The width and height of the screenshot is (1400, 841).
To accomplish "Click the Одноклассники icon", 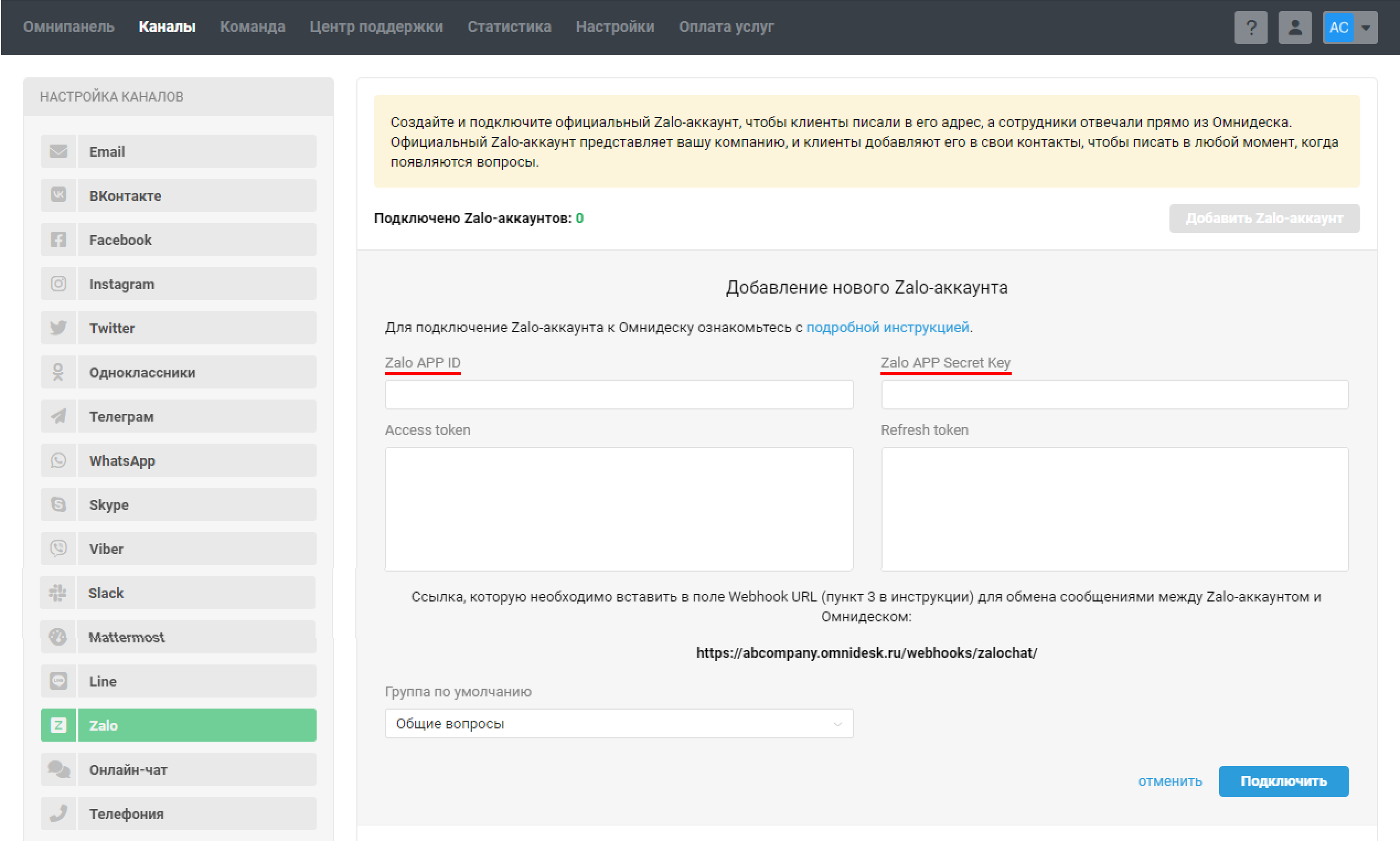I will click(58, 372).
